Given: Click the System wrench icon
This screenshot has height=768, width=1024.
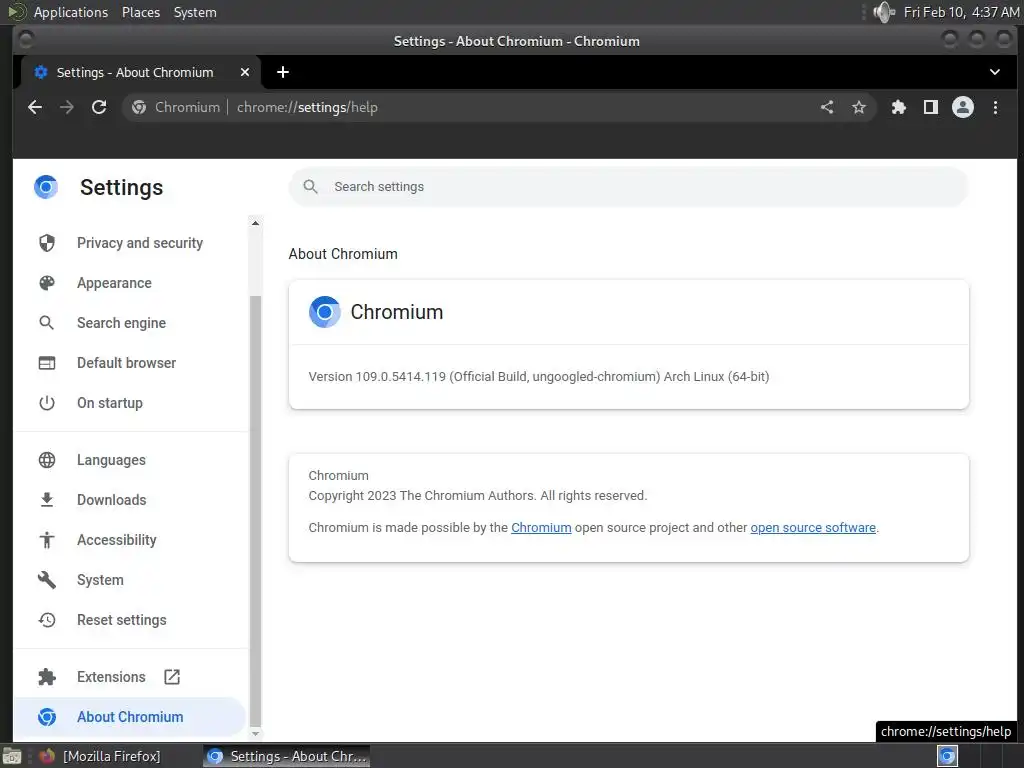Looking at the screenshot, I should (x=47, y=580).
